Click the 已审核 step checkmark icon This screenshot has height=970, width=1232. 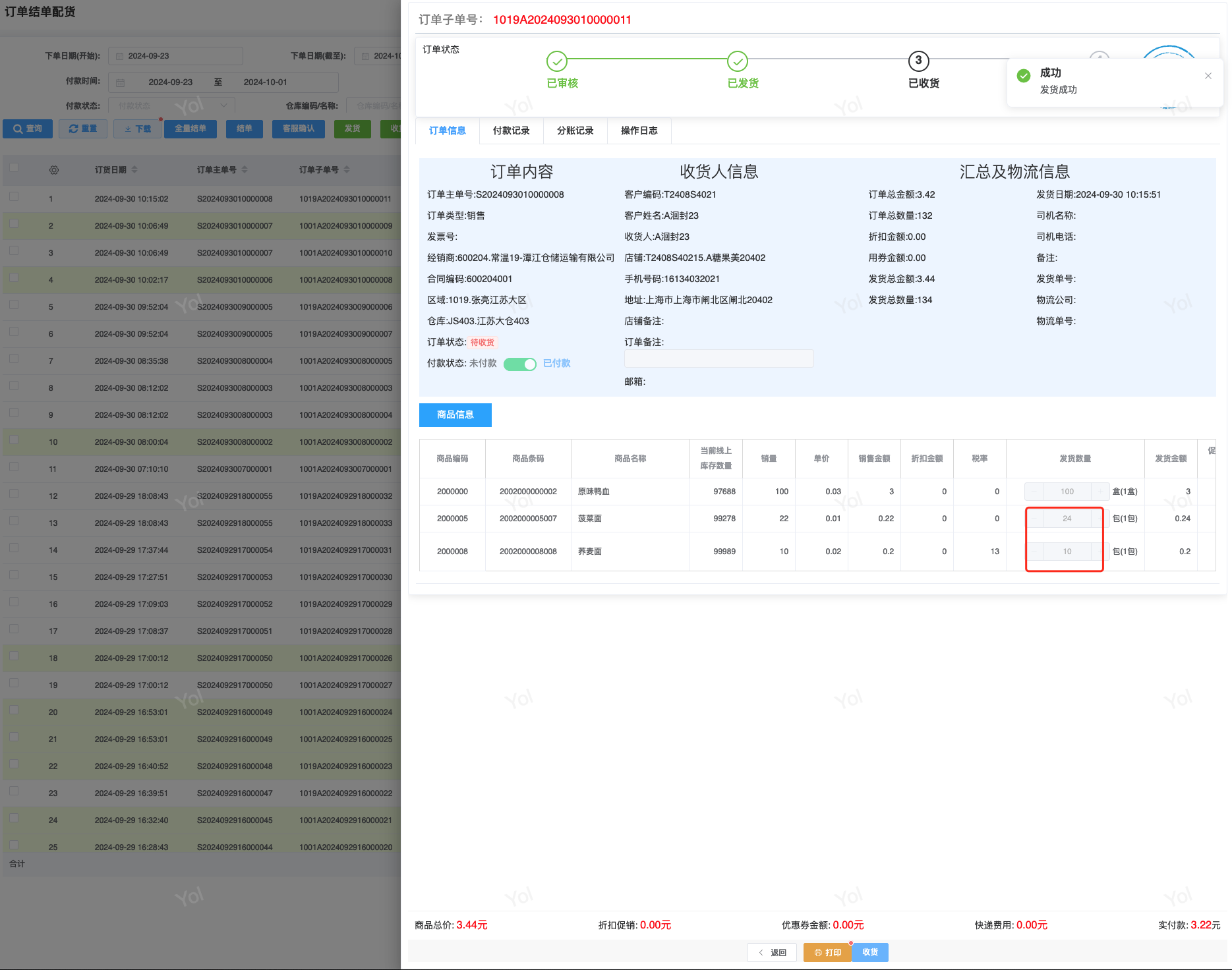[x=557, y=61]
